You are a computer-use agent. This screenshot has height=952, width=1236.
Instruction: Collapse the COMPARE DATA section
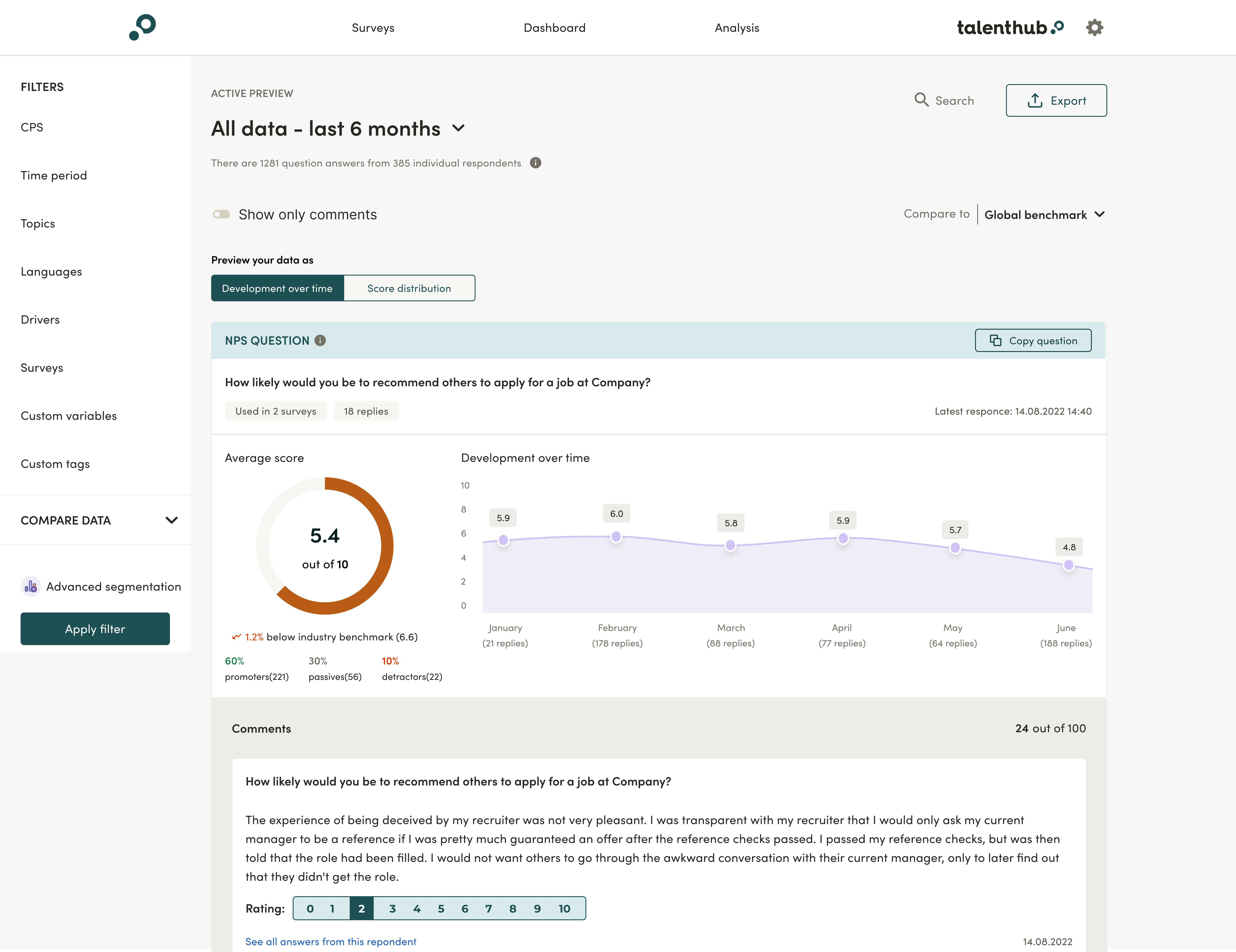point(173,520)
